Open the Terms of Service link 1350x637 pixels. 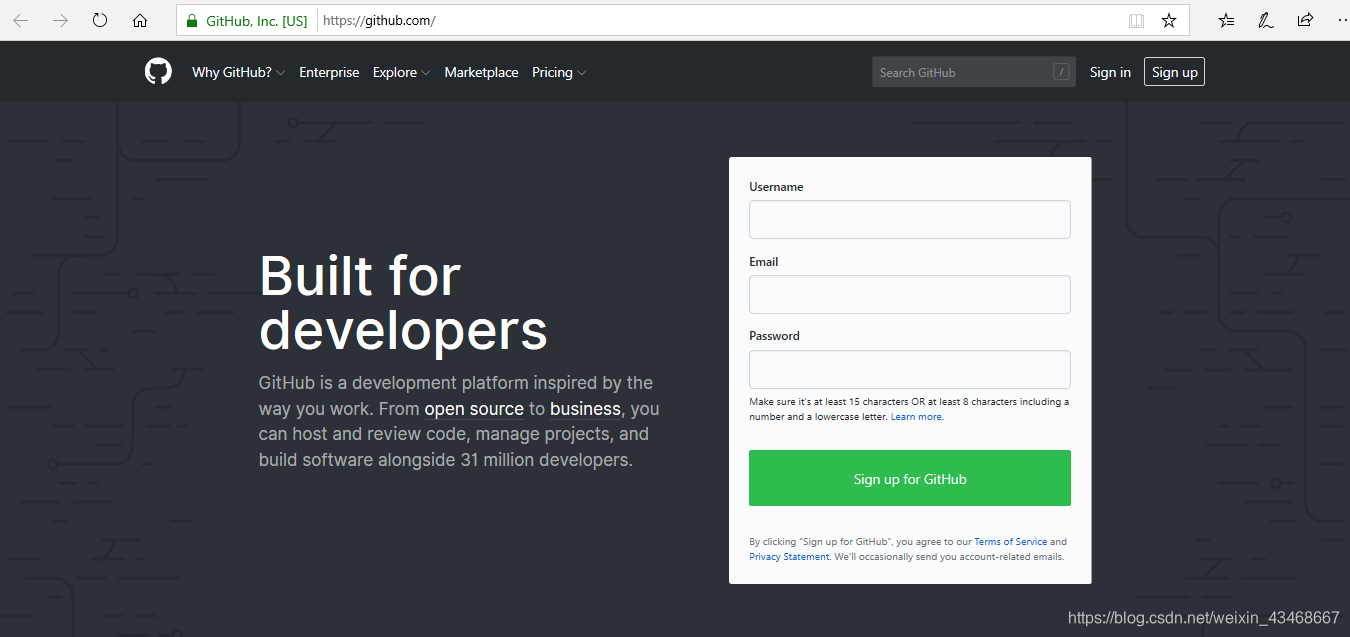click(x=1011, y=542)
